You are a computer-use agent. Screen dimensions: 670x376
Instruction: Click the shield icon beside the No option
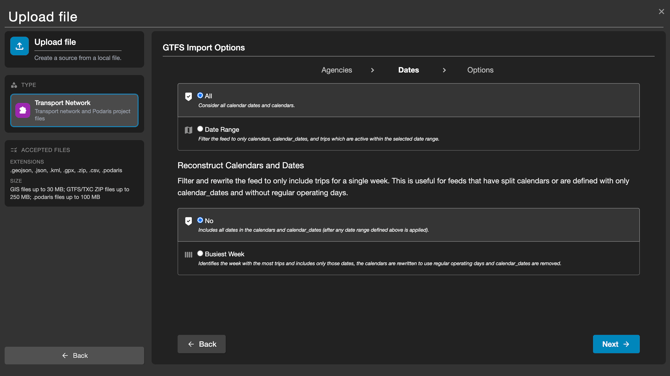point(188,221)
